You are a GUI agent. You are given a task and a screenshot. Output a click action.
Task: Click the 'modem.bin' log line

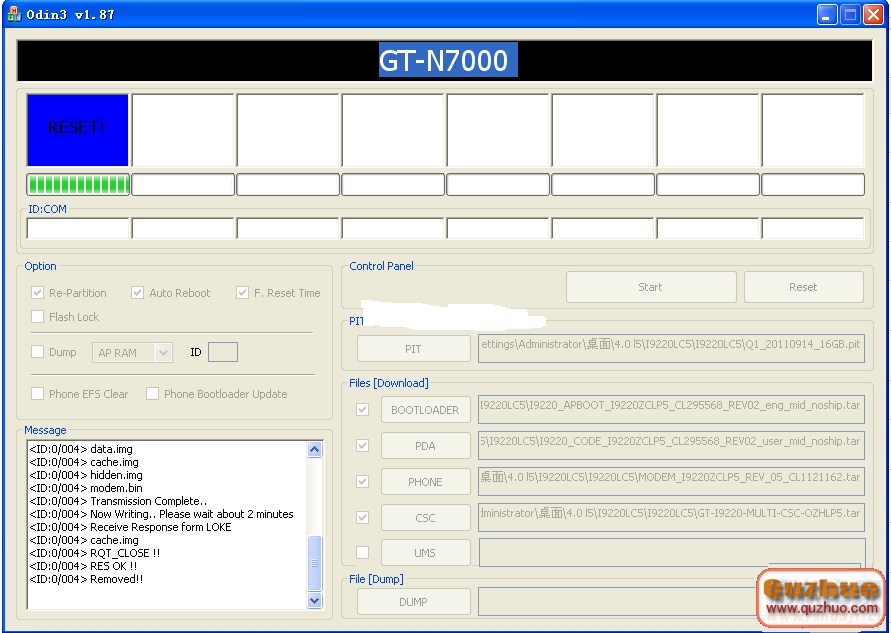[x=86, y=488]
